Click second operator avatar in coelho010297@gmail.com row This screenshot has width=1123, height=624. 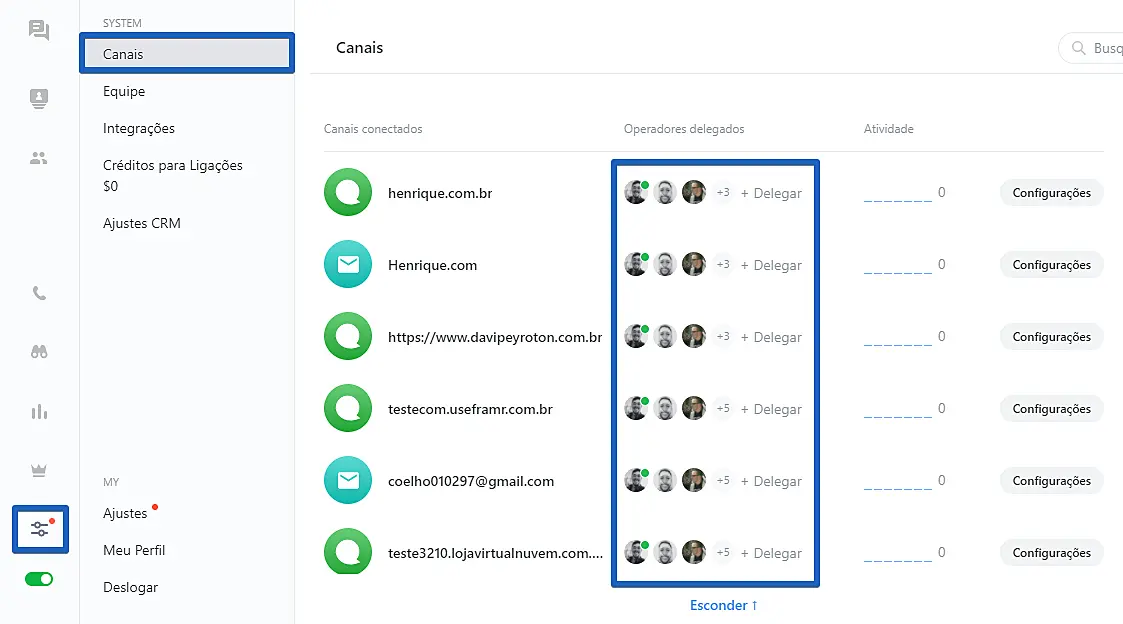coord(665,480)
